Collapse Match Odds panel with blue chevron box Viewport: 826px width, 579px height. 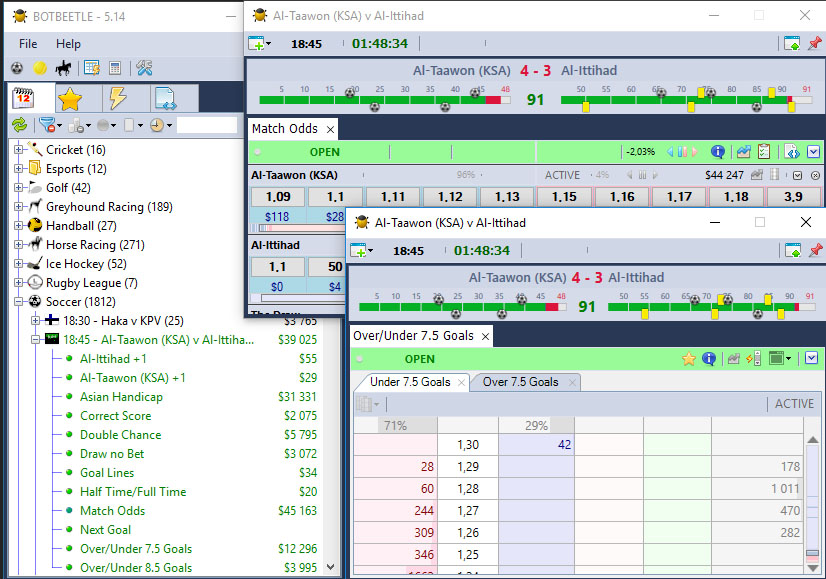tap(813, 152)
